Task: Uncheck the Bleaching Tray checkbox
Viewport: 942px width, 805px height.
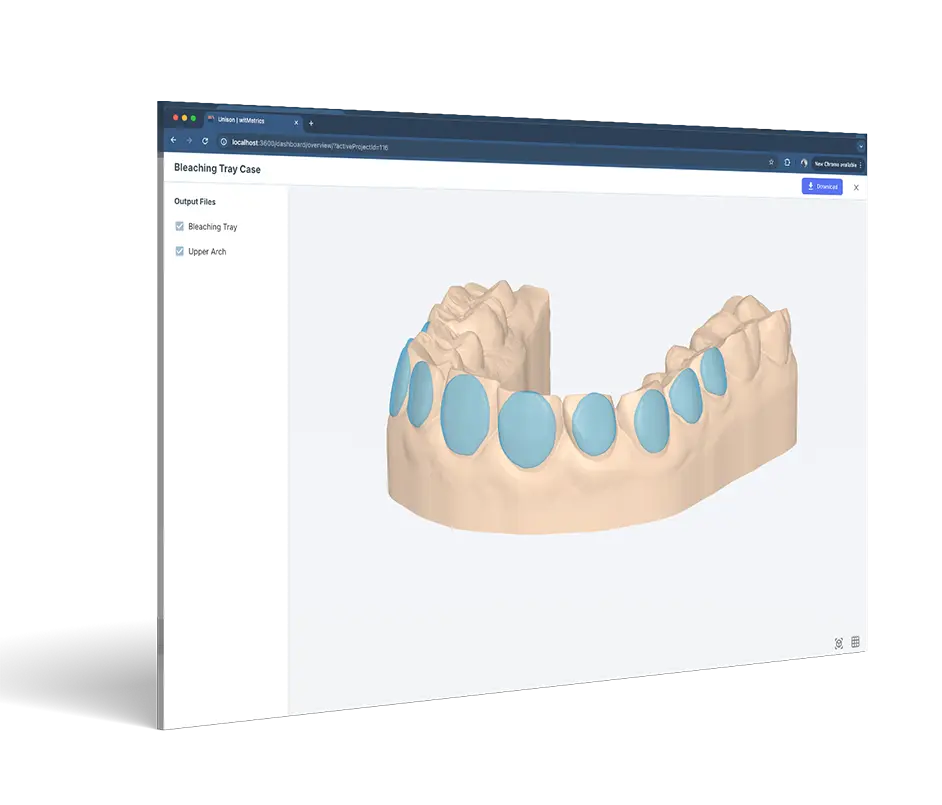Action: pyautogui.click(x=180, y=226)
